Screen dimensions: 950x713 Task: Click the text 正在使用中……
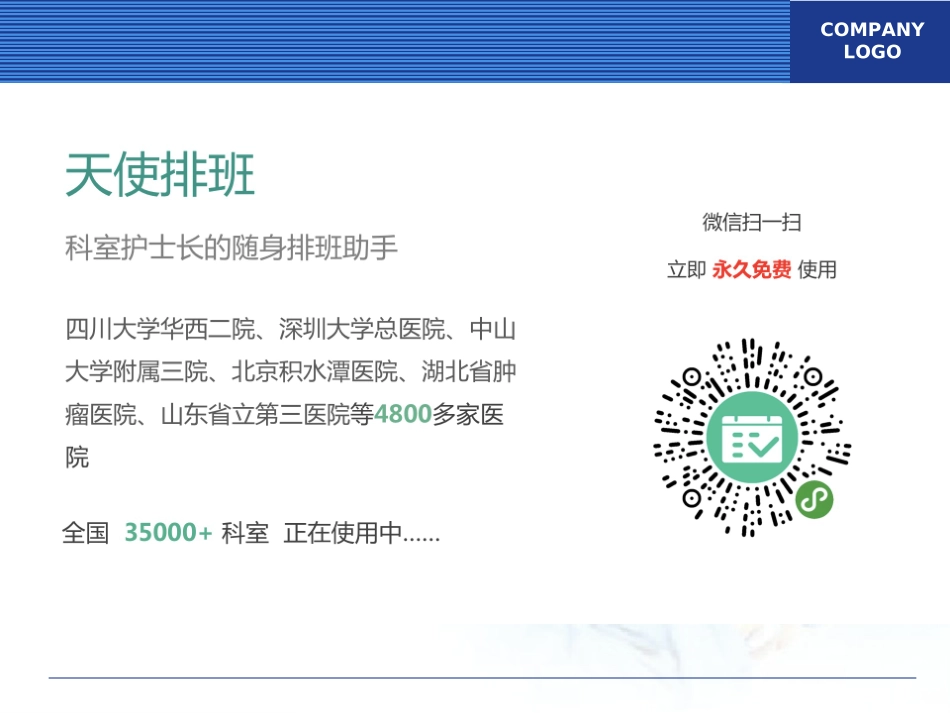pyautogui.click(x=362, y=532)
